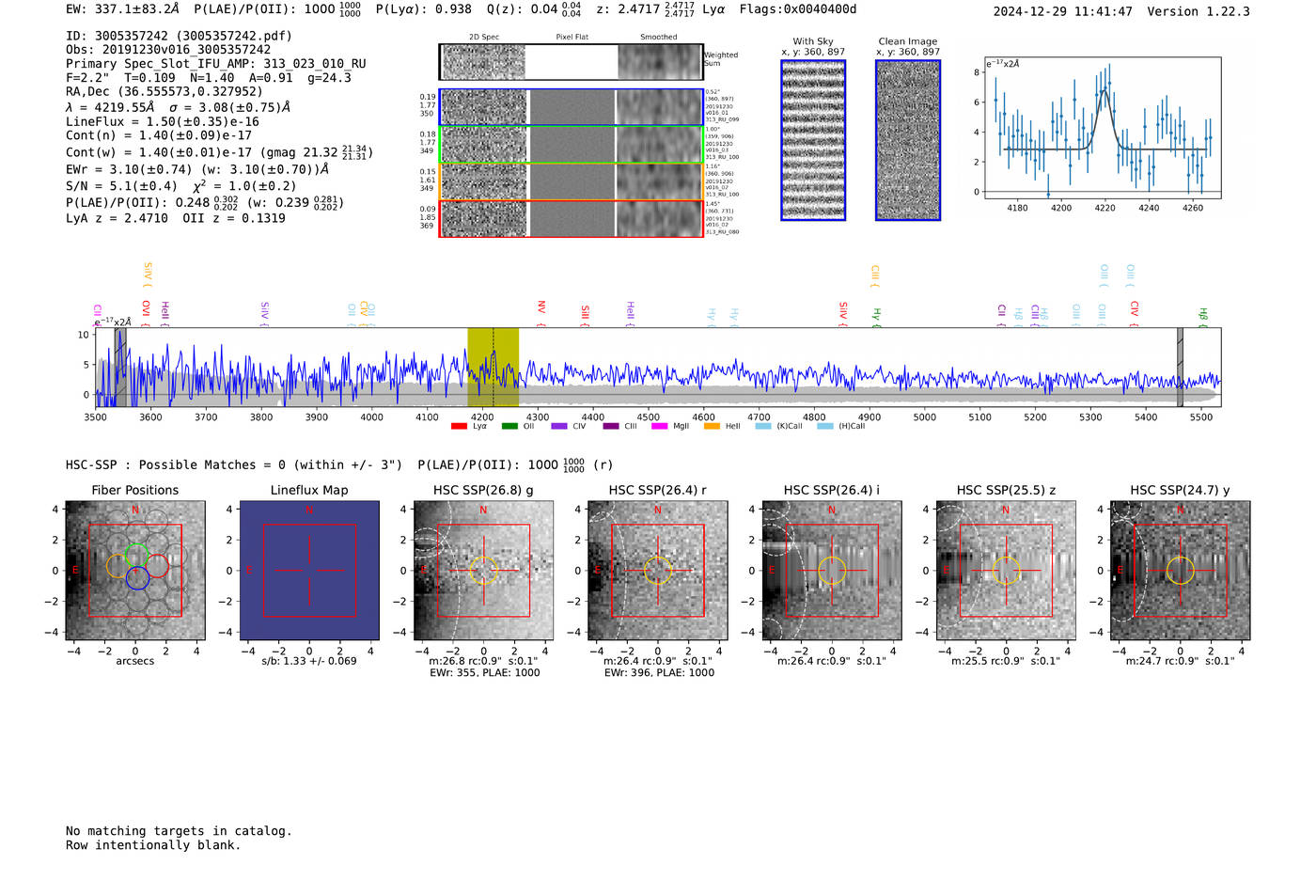Viewport: 1316px width, 896px height.
Task: Select the blue fiber circle in Fiber Positions
Action: pyautogui.click(x=137, y=578)
